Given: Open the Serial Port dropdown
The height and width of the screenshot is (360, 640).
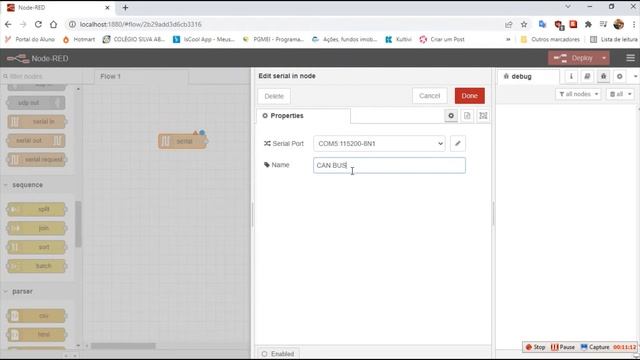Looking at the screenshot, I should 379,144.
